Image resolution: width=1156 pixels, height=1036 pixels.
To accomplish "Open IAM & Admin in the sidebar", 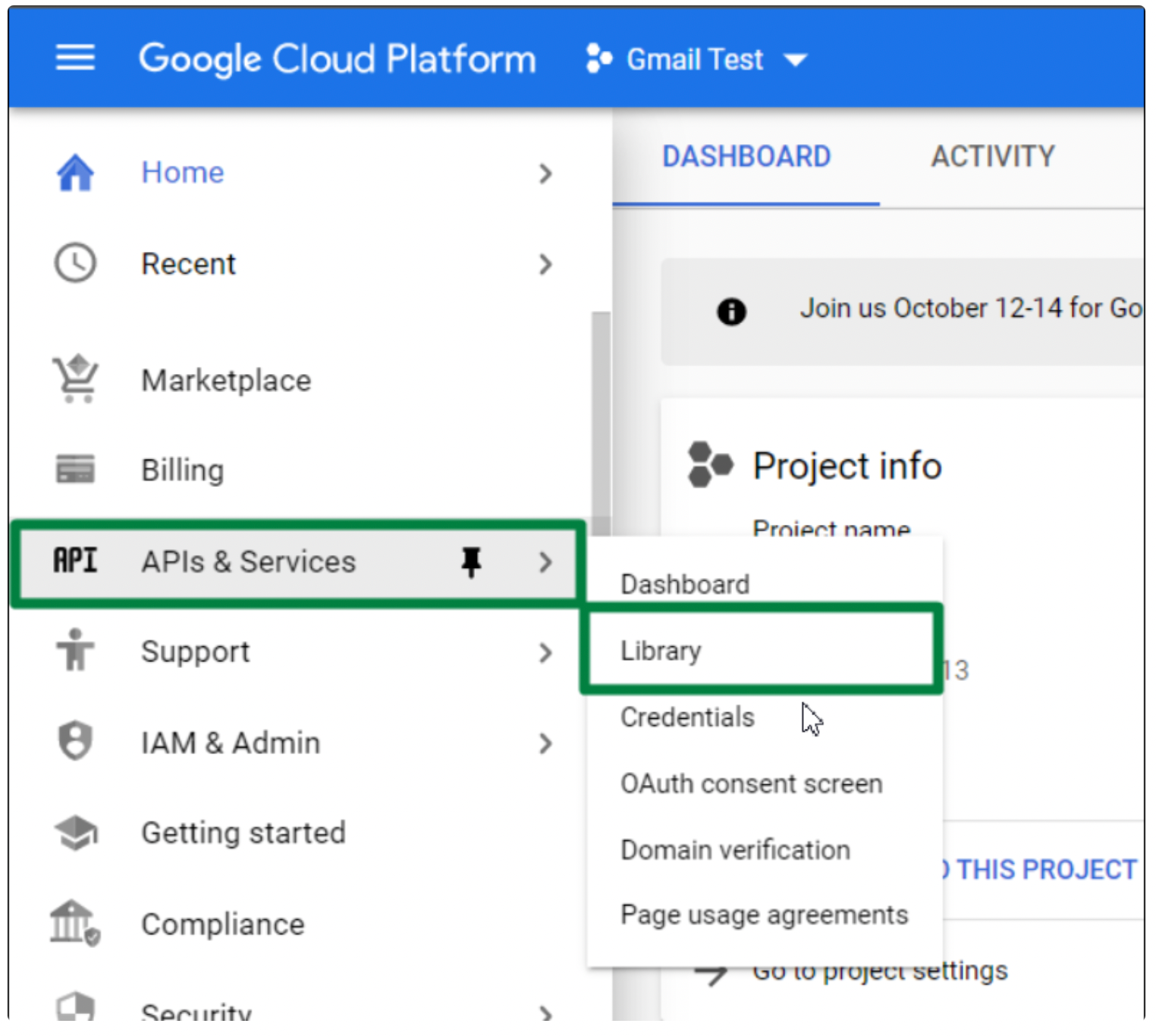I will pos(231,742).
